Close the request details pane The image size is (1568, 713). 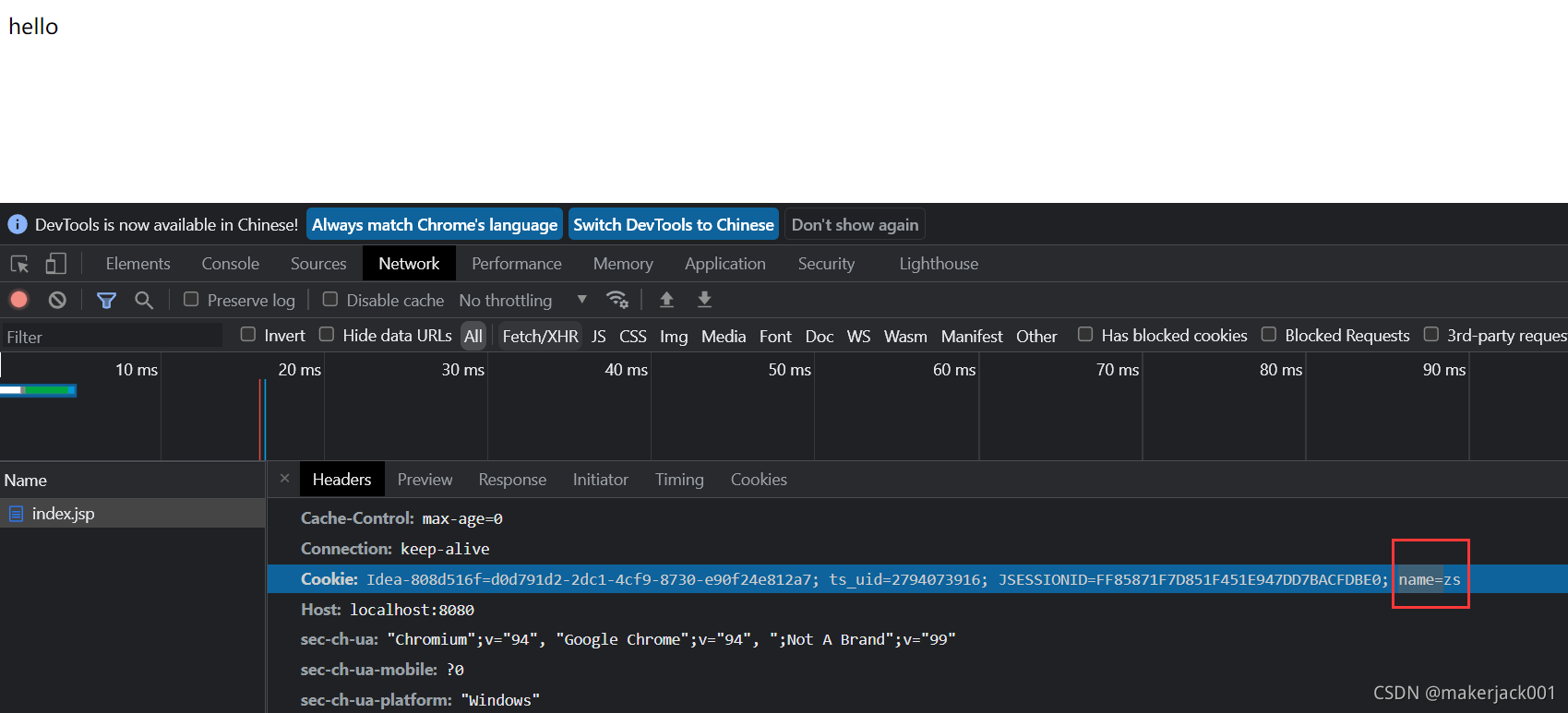[x=284, y=478]
